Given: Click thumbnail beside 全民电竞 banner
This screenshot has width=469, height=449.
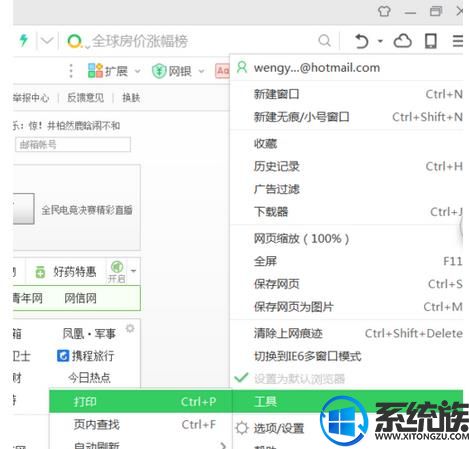Looking at the screenshot, I should pyautogui.click(x=23, y=209).
